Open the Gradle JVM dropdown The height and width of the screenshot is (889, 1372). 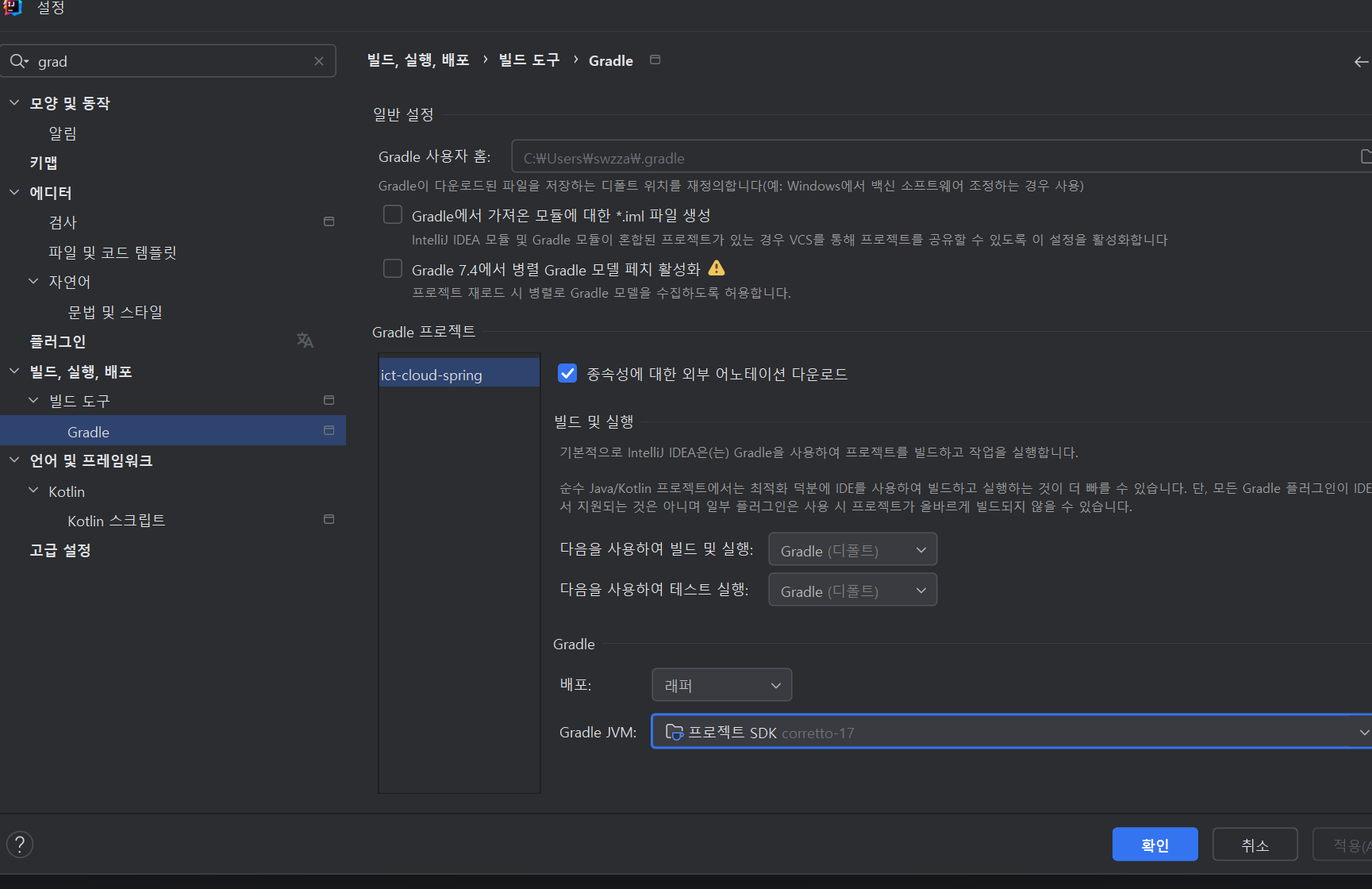click(x=1011, y=732)
